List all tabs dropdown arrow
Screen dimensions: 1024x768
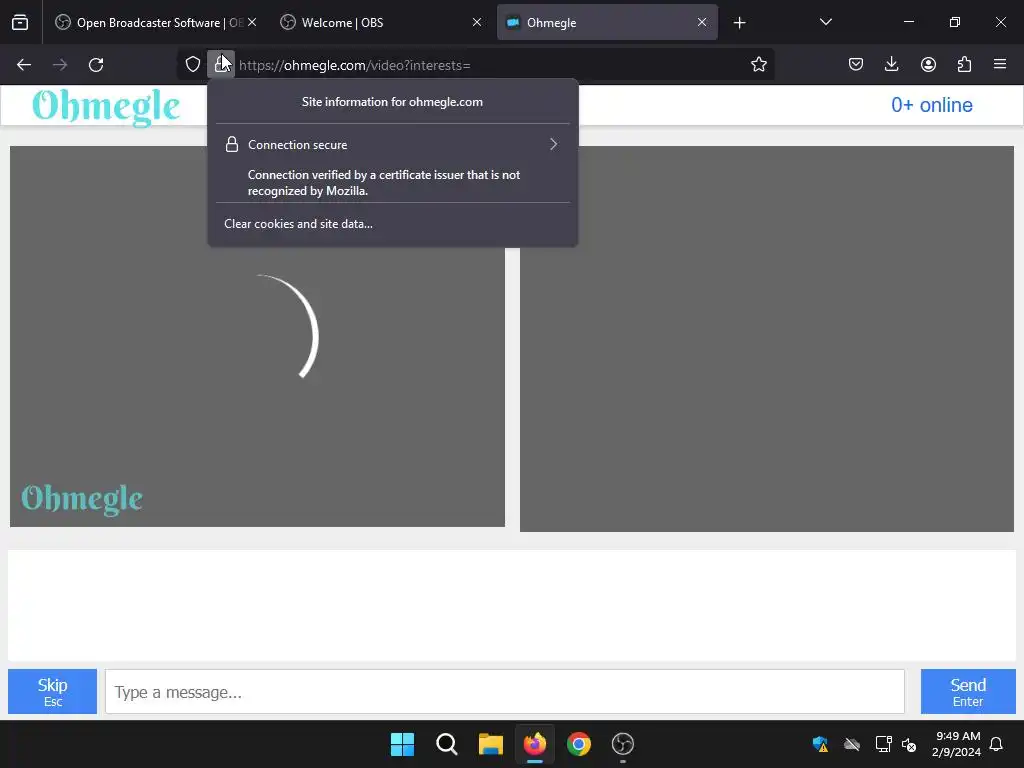point(825,23)
